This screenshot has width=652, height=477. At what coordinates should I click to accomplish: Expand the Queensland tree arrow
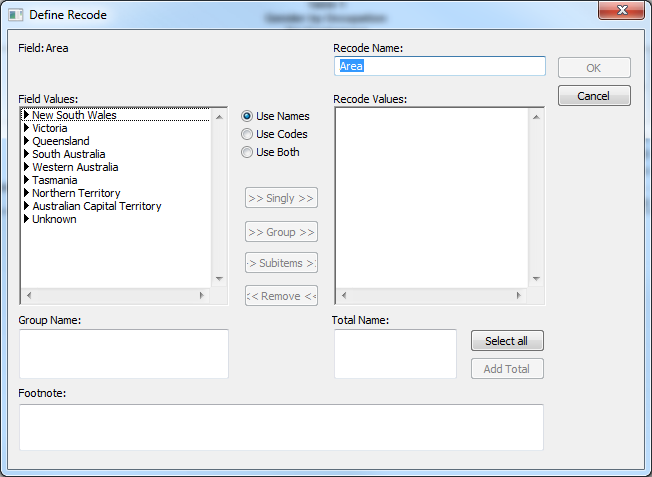pyautogui.click(x=26, y=141)
